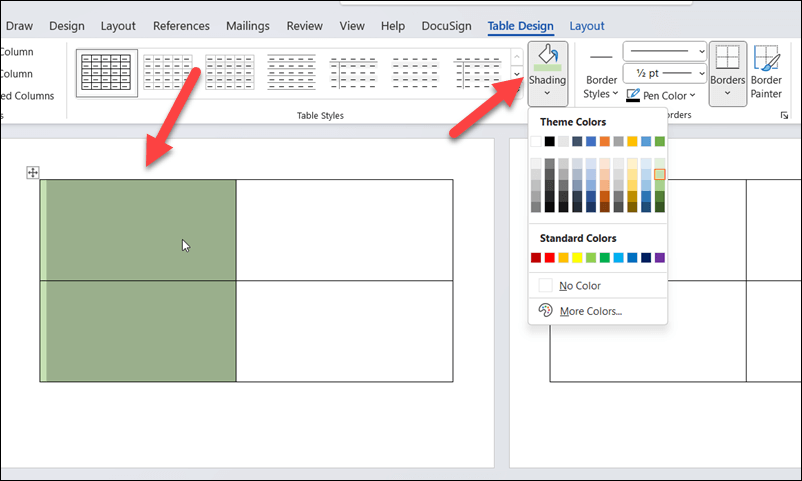The width and height of the screenshot is (802, 481).
Task: Select the first Table Grid style
Action: point(106,73)
